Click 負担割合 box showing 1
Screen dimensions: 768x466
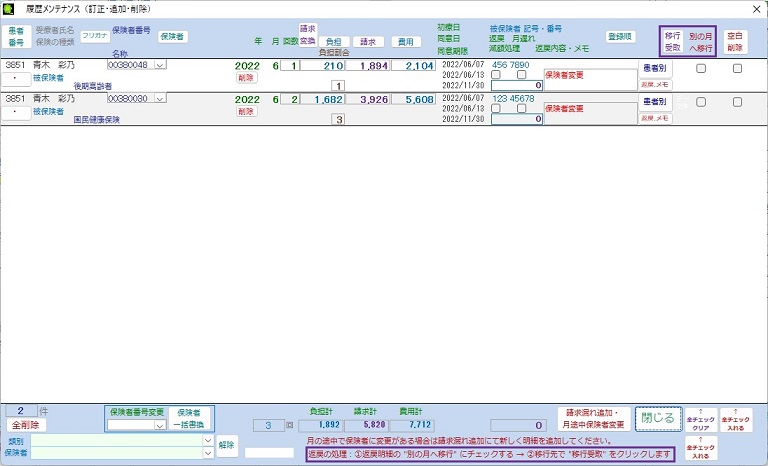click(x=338, y=86)
